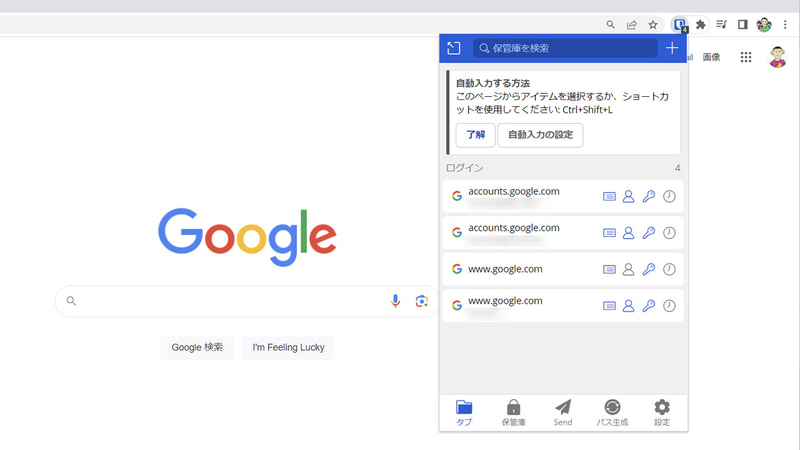The image size is (800, 450).
Task: Copy password of last www.google.com entry
Action: point(649,306)
